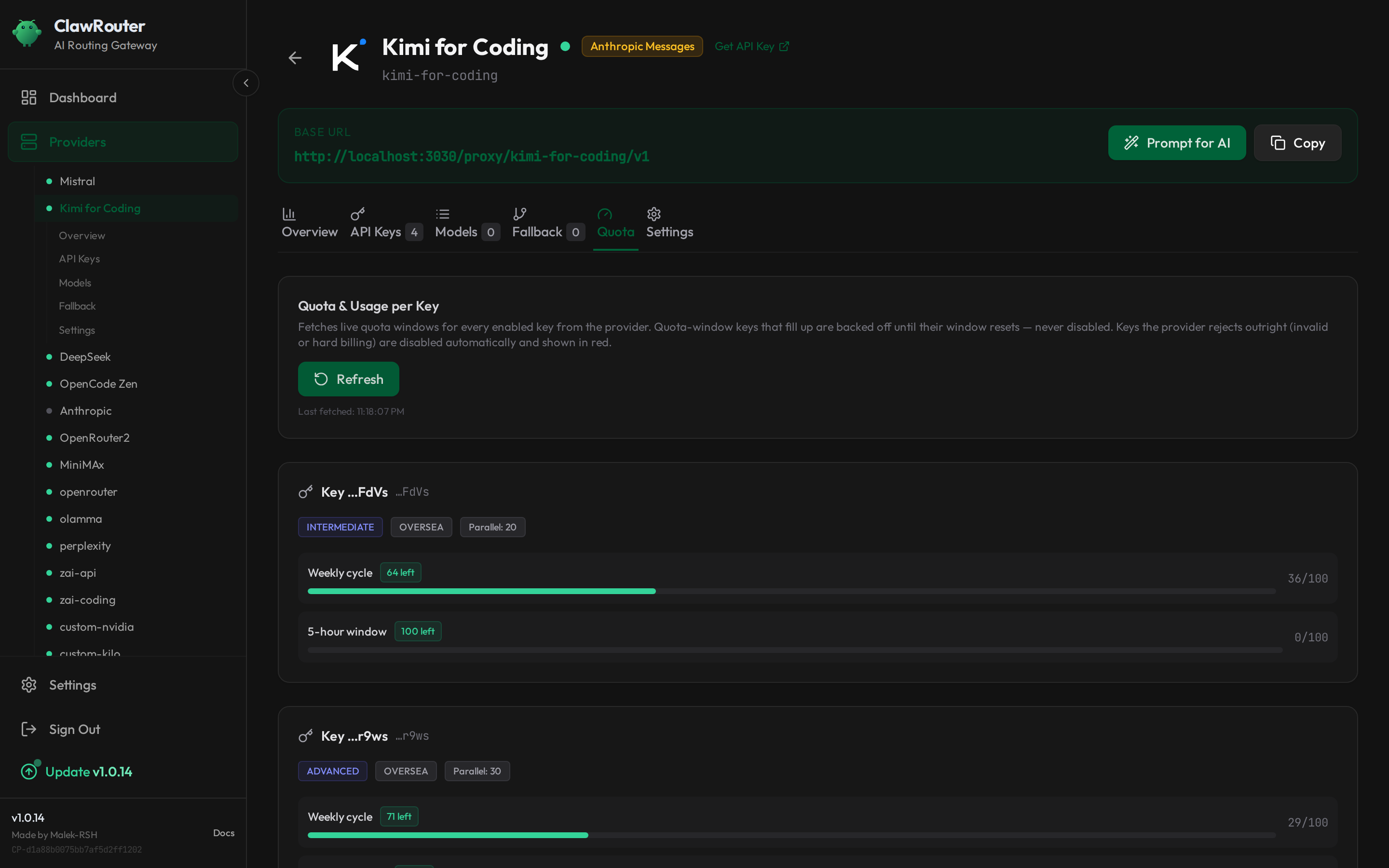Click the 0/100 5-hour window progress bar

795,650
